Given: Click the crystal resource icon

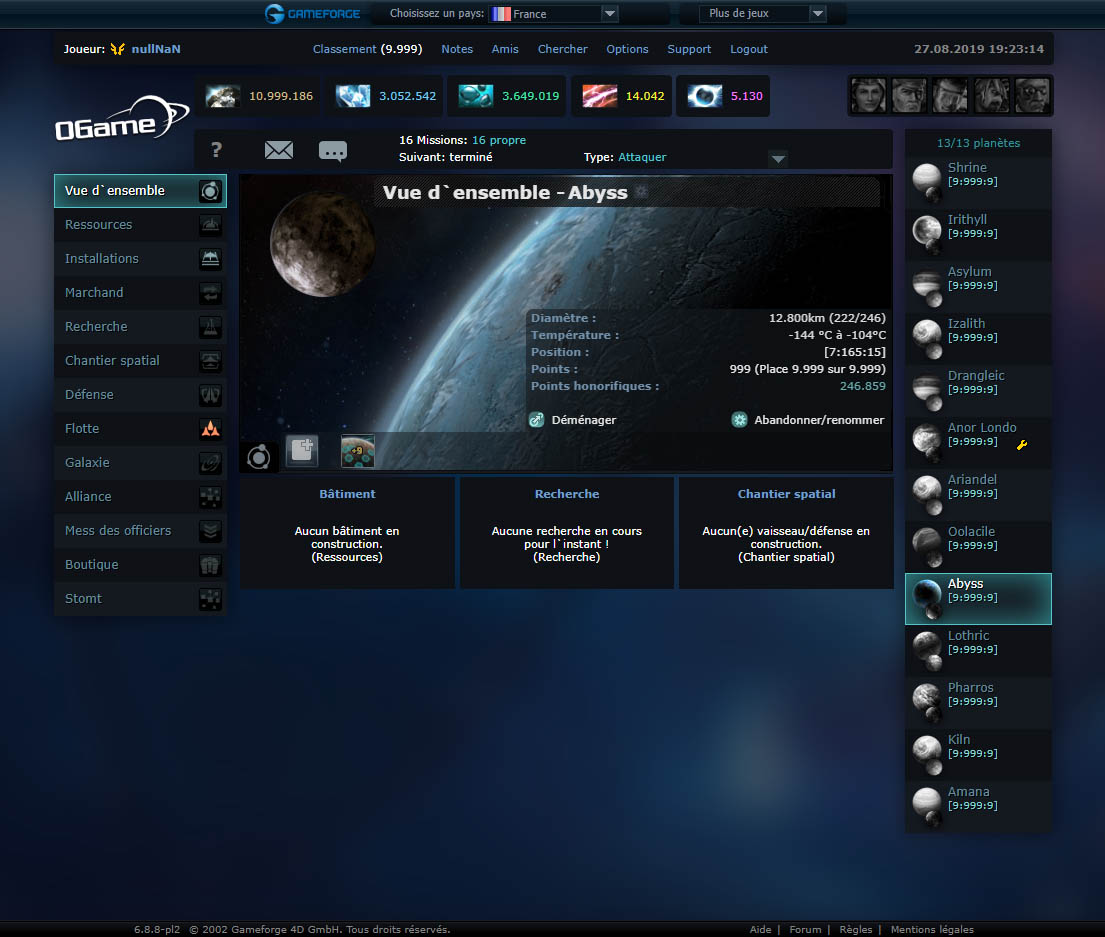Looking at the screenshot, I should [352, 96].
